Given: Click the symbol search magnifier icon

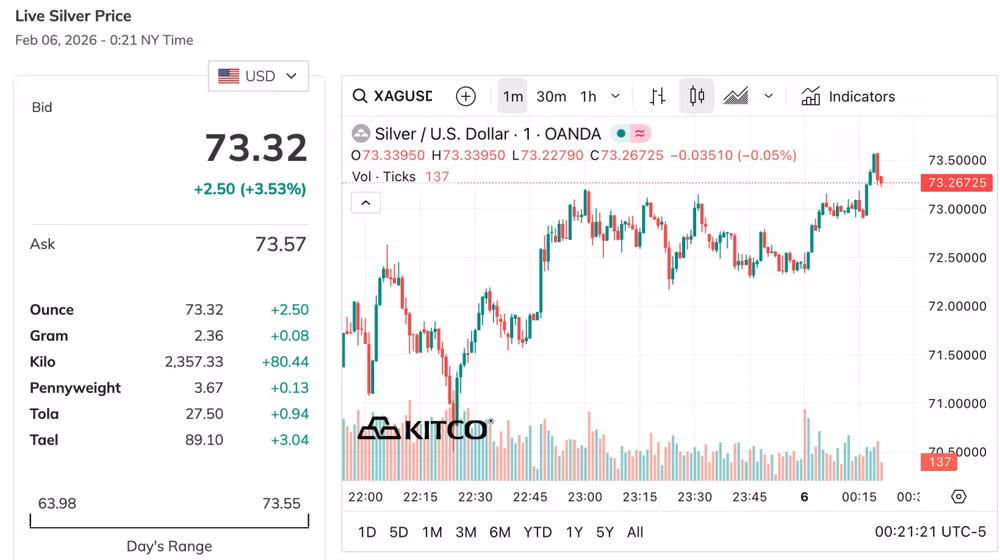Looking at the screenshot, I should click(x=360, y=97).
